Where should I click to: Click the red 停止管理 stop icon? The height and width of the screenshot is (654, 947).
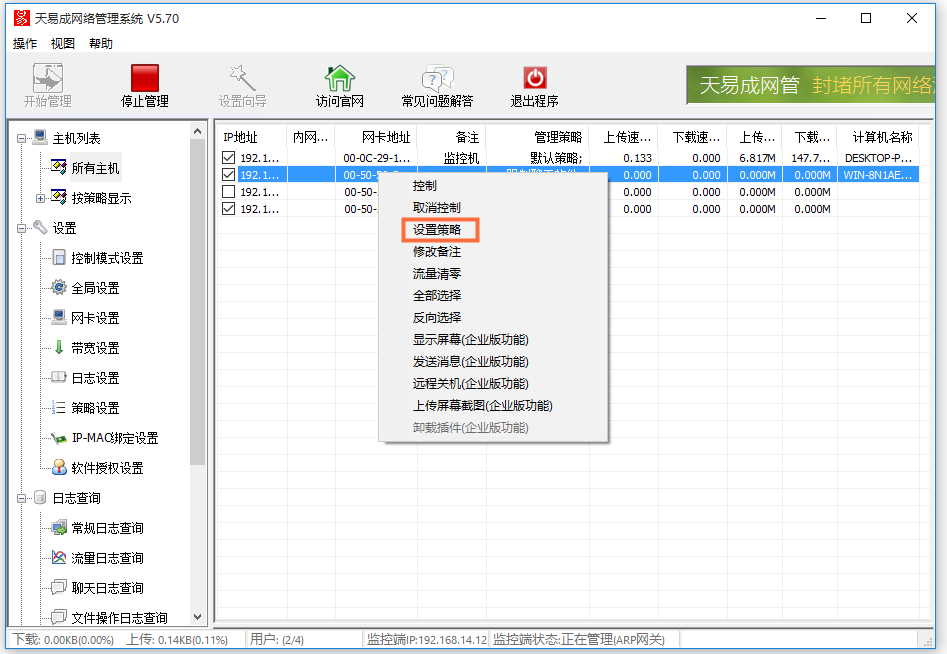[x=145, y=78]
